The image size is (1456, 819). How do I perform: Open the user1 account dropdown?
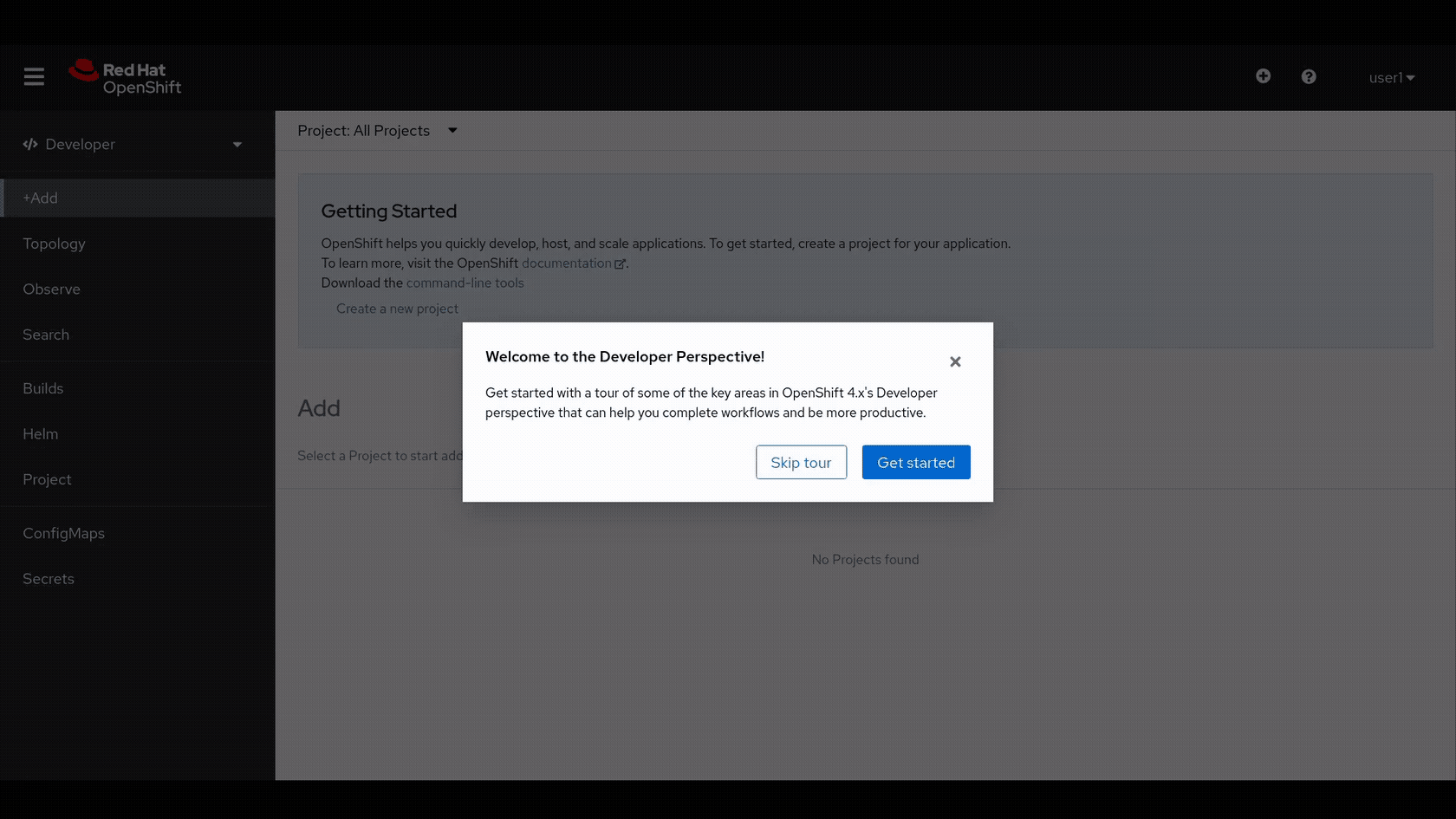(x=1391, y=78)
